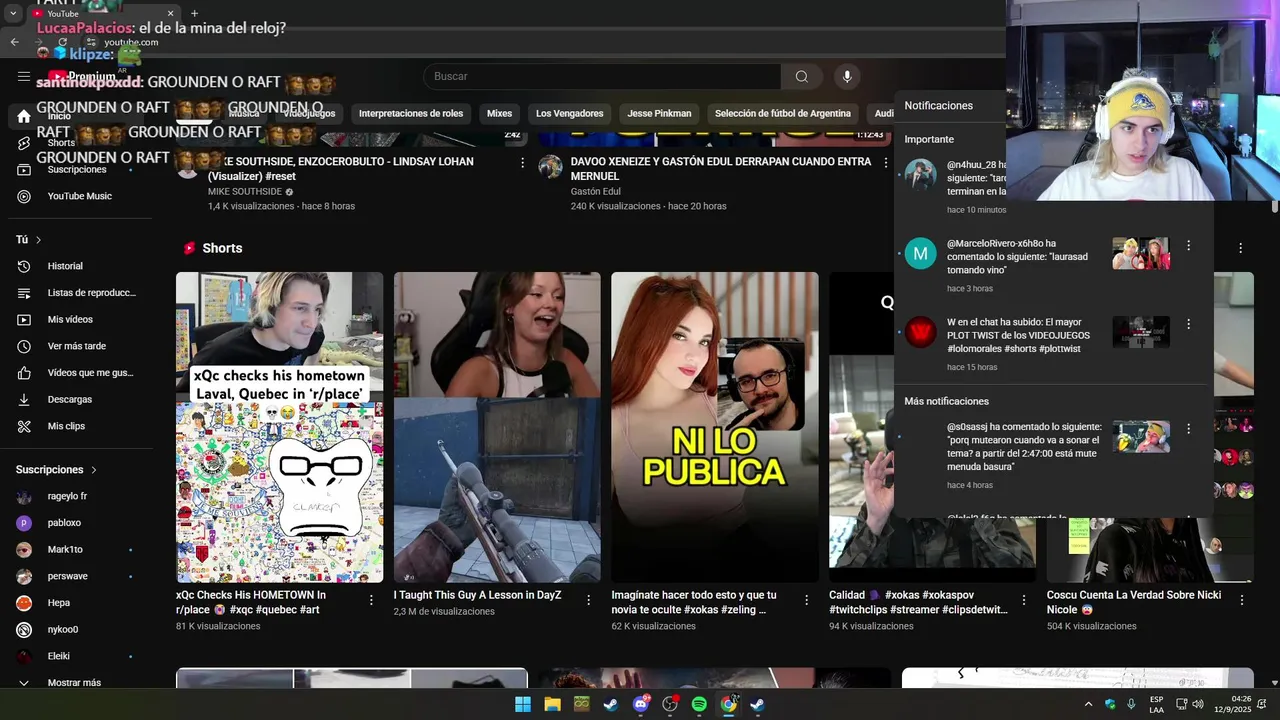This screenshot has width=1280, height=720.
Task: Open the browser tab search dropdown
Action: [x=13, y=14]
